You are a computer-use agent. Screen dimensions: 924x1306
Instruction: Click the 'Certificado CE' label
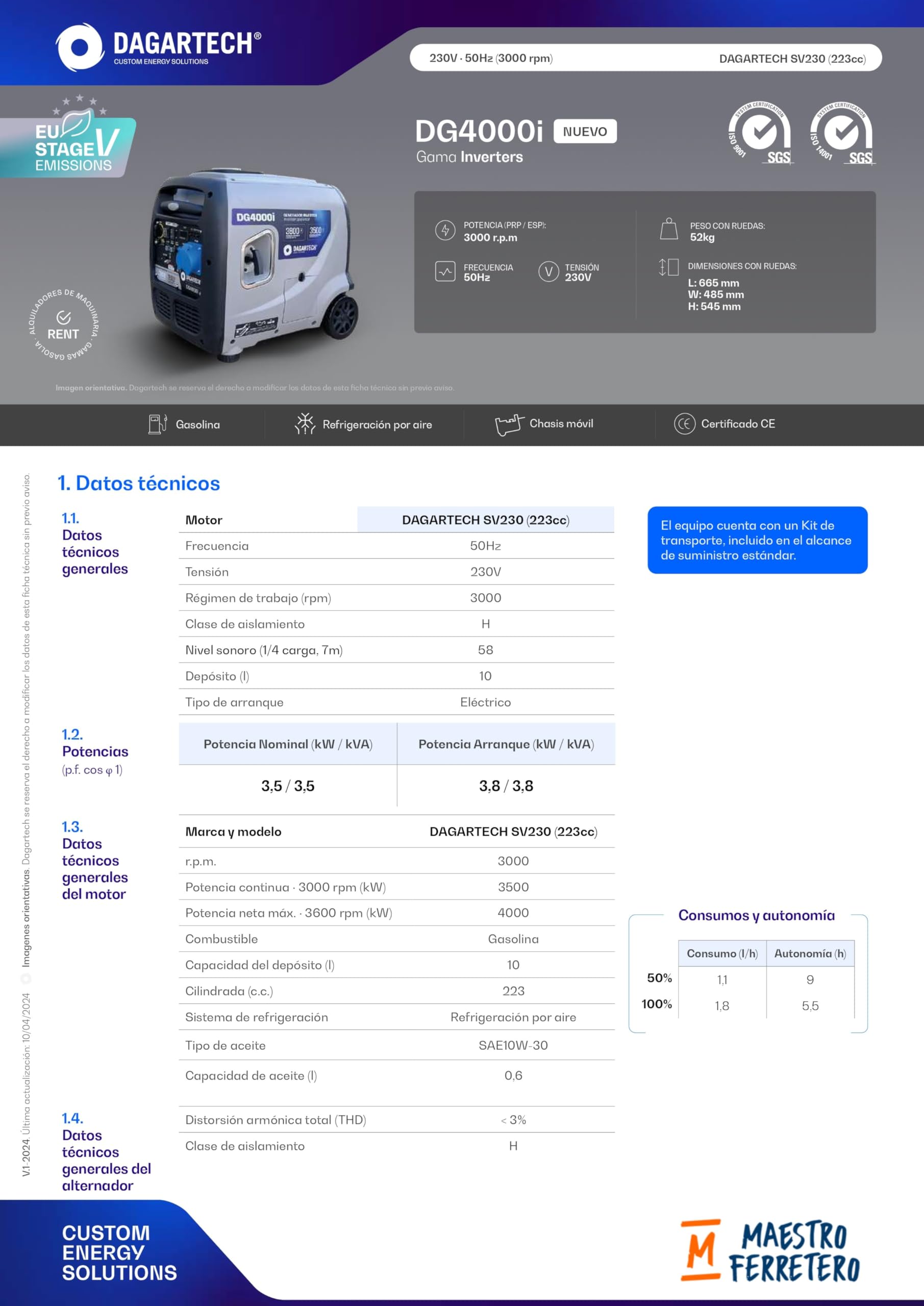point(738,424)
